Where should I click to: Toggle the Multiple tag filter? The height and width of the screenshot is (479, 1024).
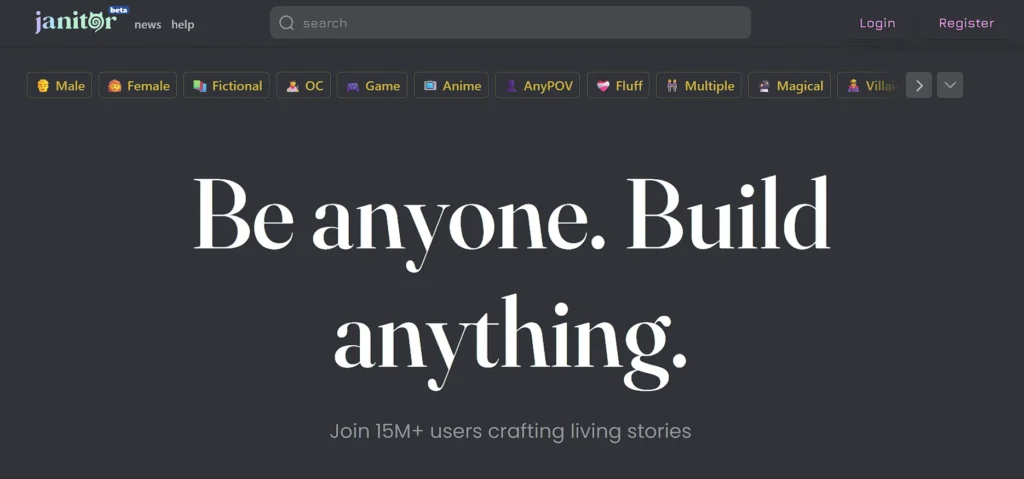pos(699,86)
